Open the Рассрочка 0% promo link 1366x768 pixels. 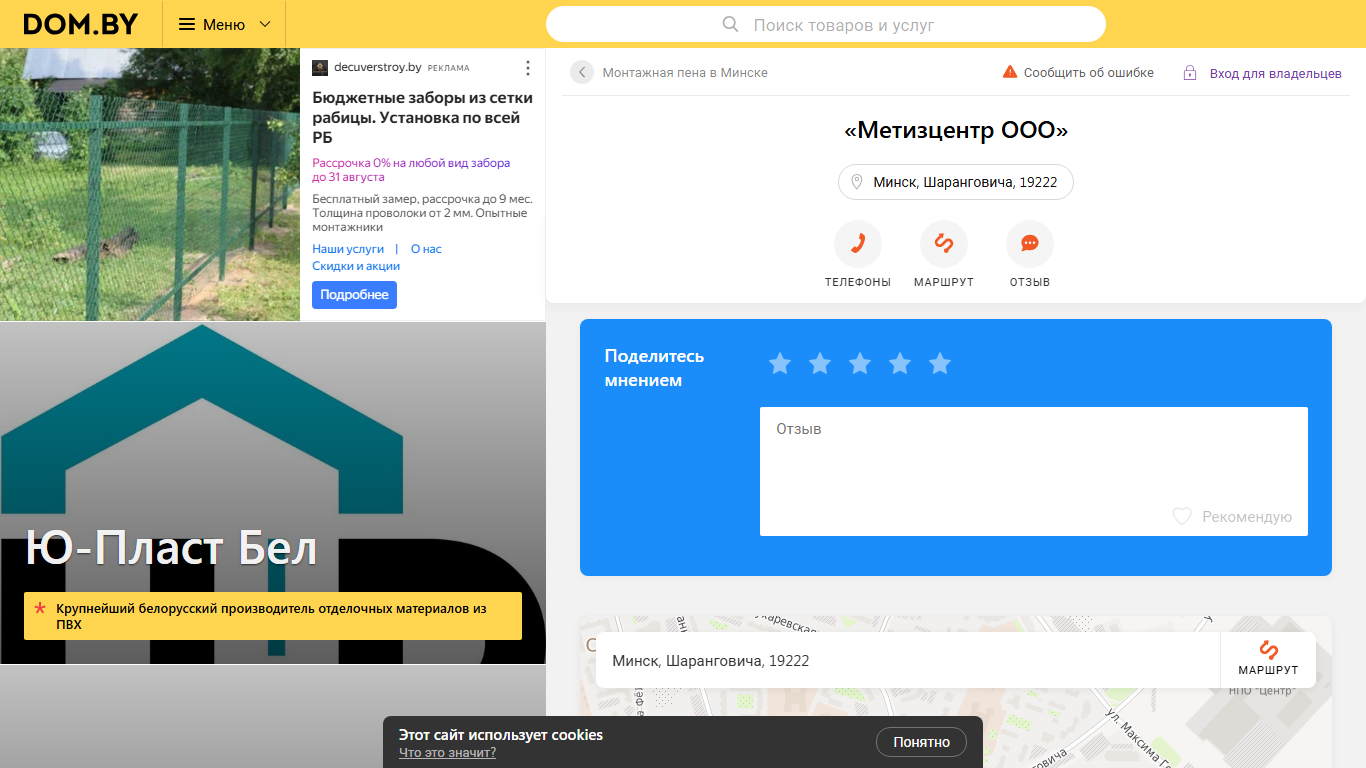[x=411, y=170]
